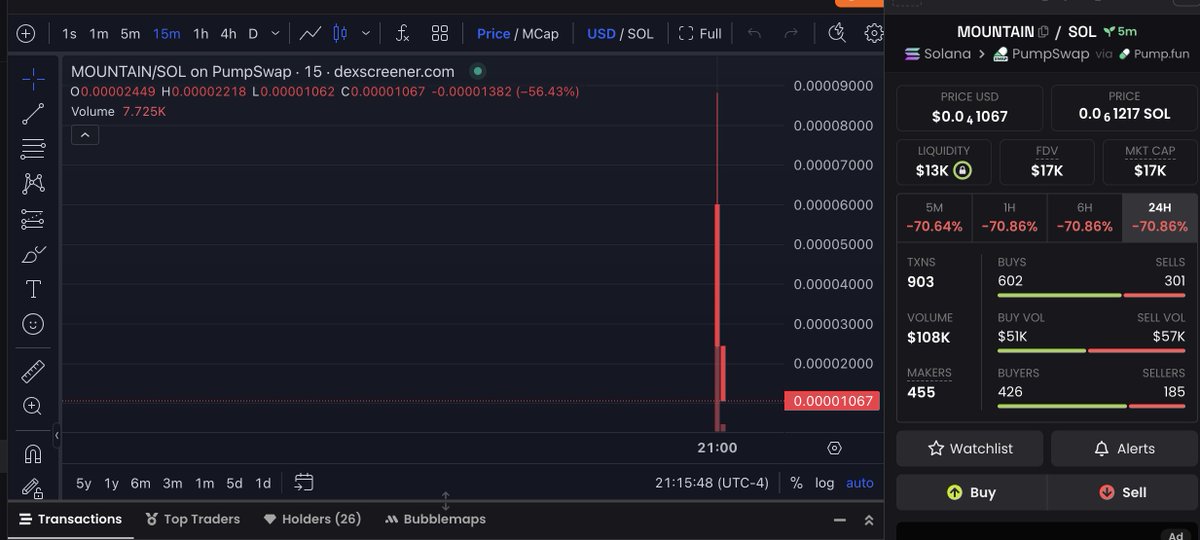Set chart range to 6m

pyautogui.click(x=140, y=483)
